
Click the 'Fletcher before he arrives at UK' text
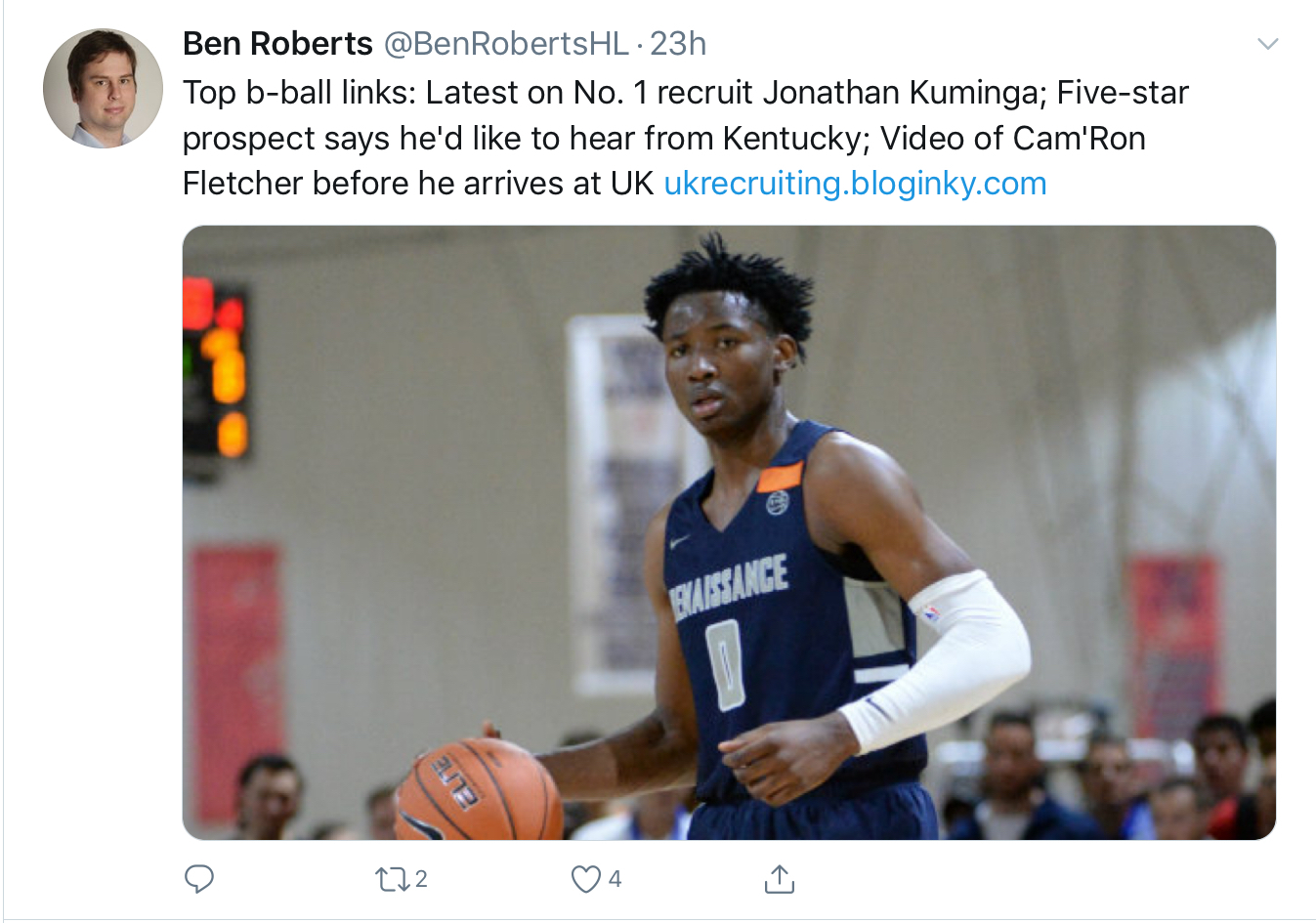tap(418, 184)
